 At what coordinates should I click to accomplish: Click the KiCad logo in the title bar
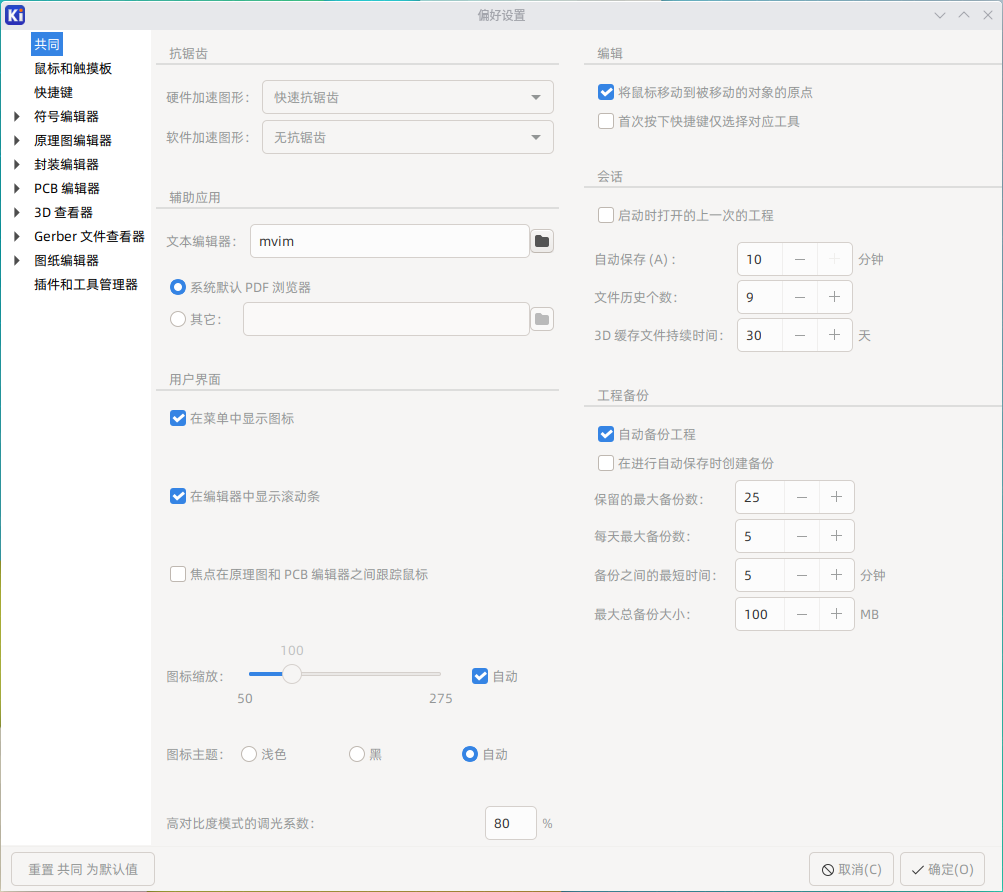15,15
